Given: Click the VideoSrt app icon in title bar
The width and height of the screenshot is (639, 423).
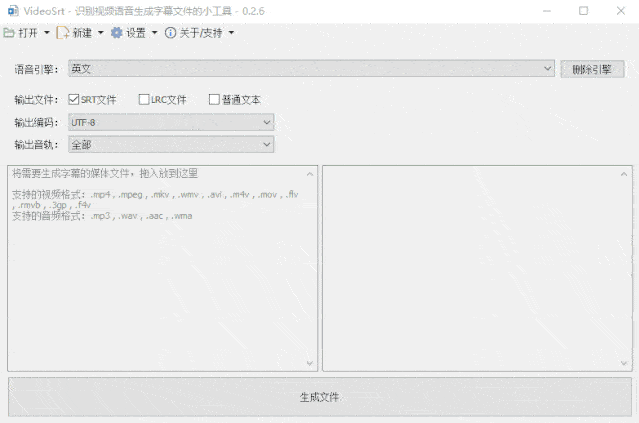Looking at the screenshot, I should pyautogui.click(x=13, y=11).
